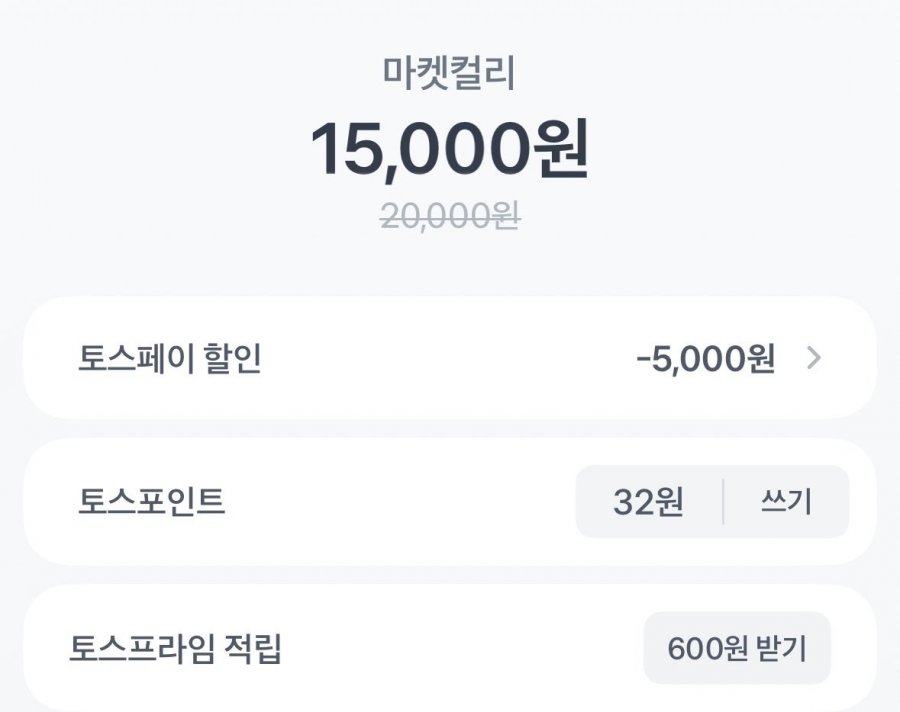Click the word 적립 in the third row

[x=255, y=648]
